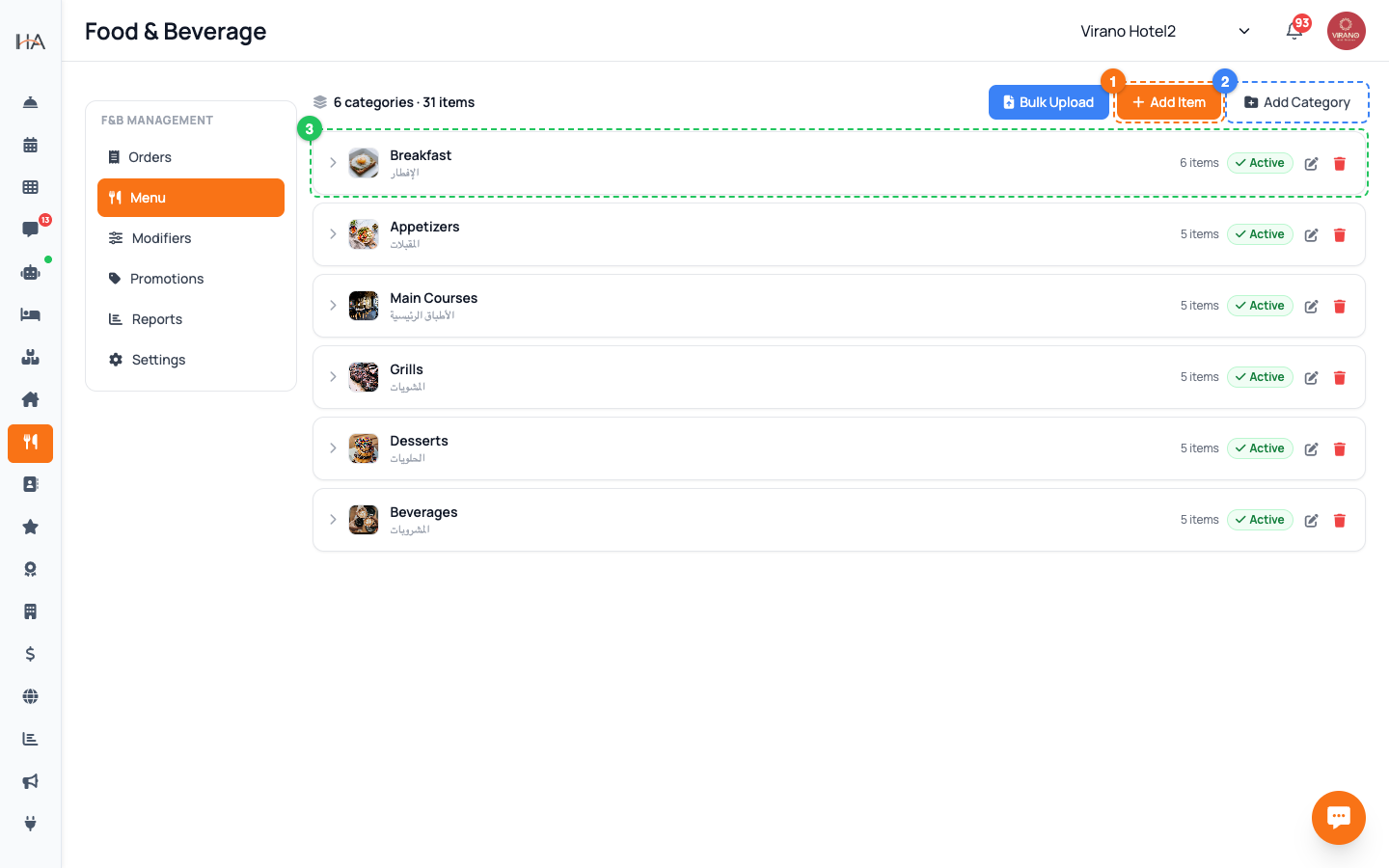Screen dimensions: 1389x868
Task: Expand the Breakfast category chevron
Action: [333, 163]
